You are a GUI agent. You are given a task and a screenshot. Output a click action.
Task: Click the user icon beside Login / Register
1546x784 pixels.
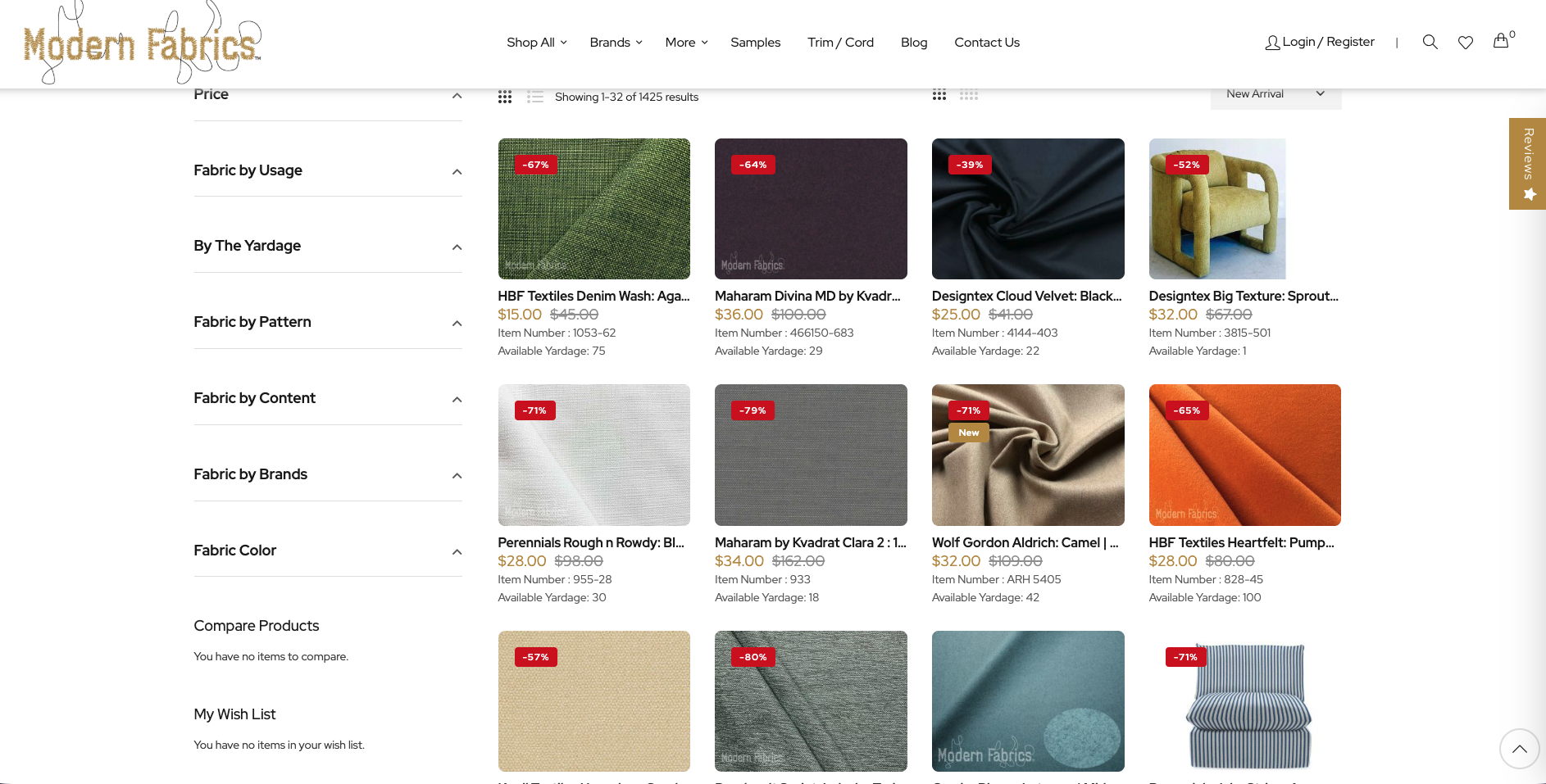pyautogui.click(x=1272, y=43)
